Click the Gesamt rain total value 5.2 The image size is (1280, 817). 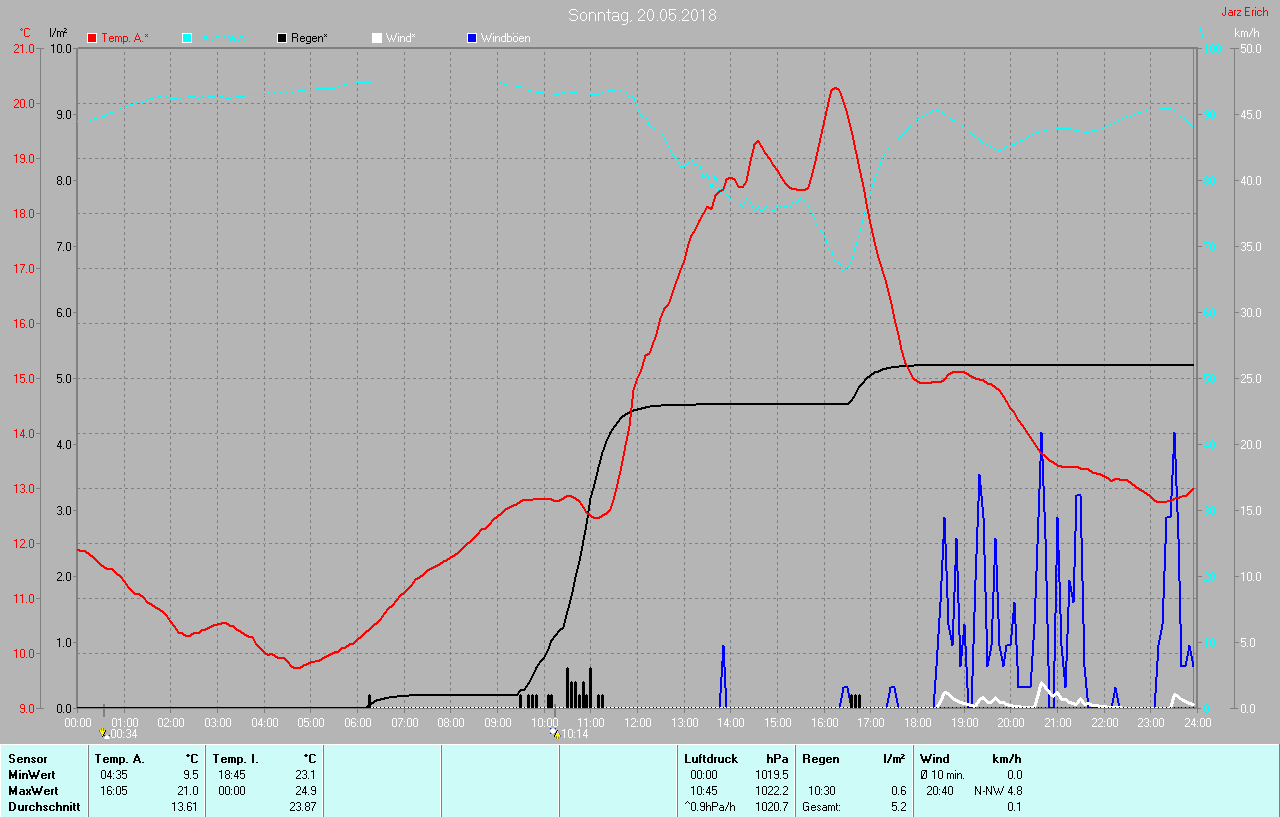pyautogui.click(x=898, y=807)
